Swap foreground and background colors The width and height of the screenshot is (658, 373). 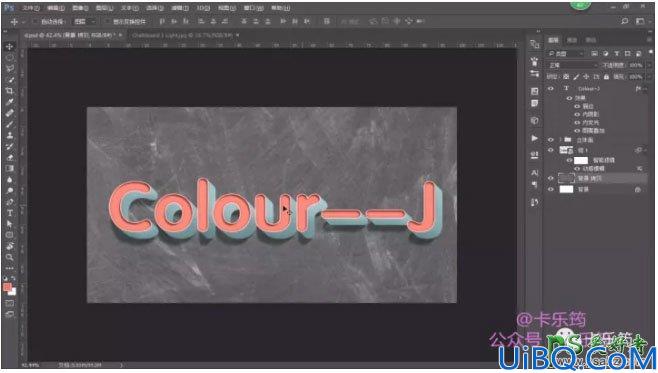coord(13,278)
